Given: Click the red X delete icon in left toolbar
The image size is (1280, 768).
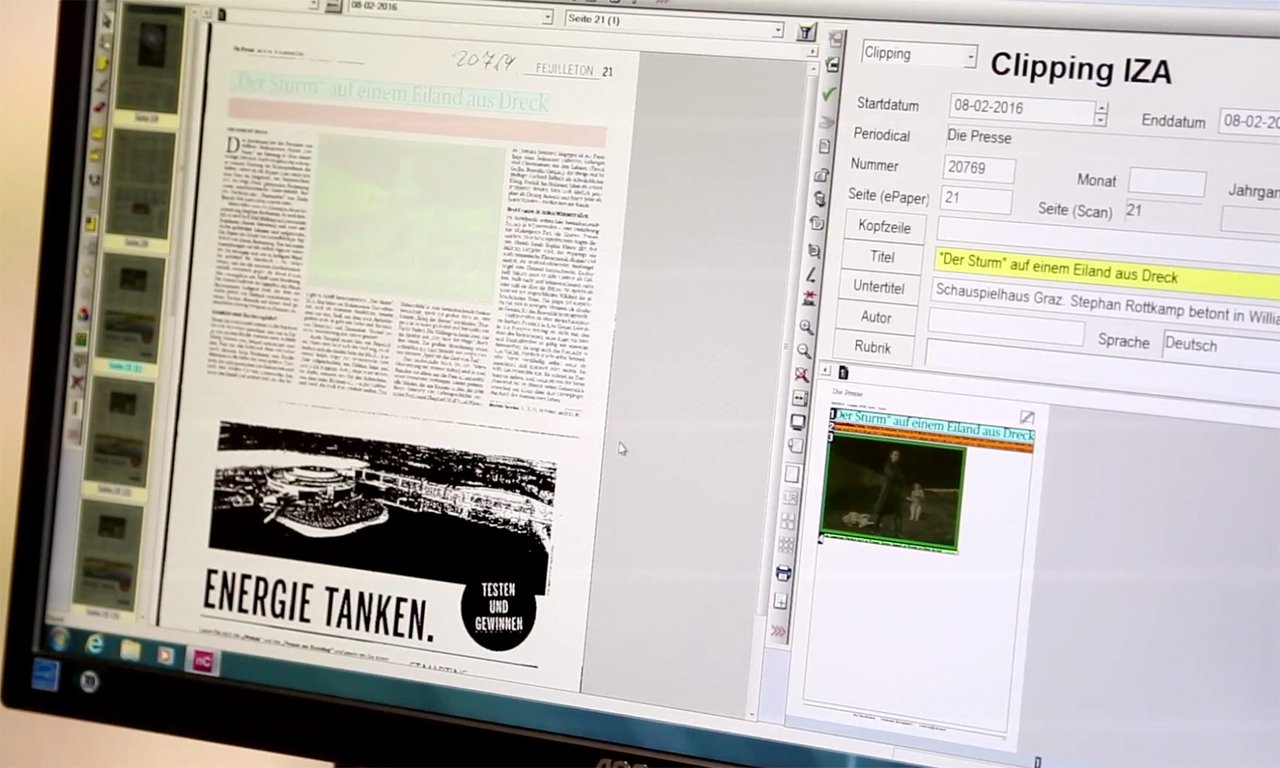Looking at the screenshot, I should click(77, 382).
